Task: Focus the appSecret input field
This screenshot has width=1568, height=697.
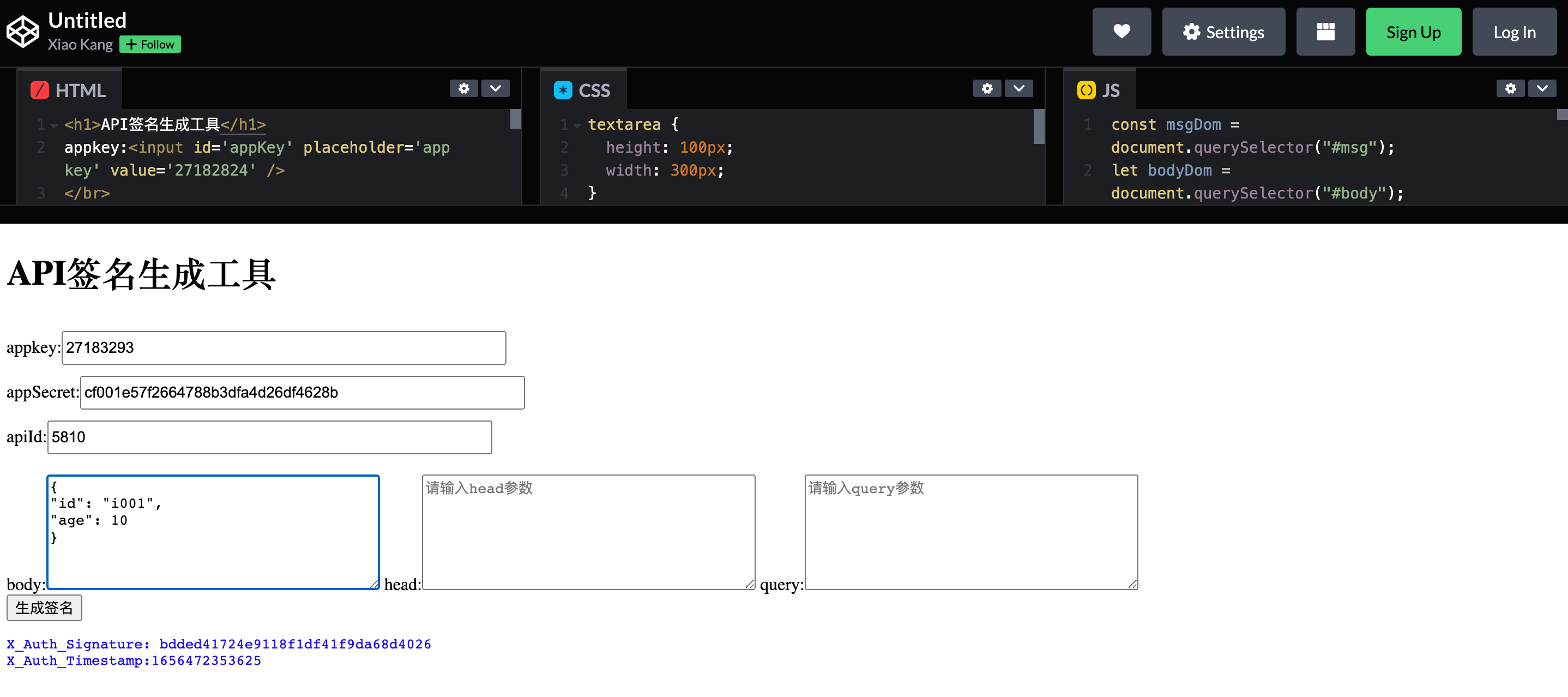Action: point(302,392)
